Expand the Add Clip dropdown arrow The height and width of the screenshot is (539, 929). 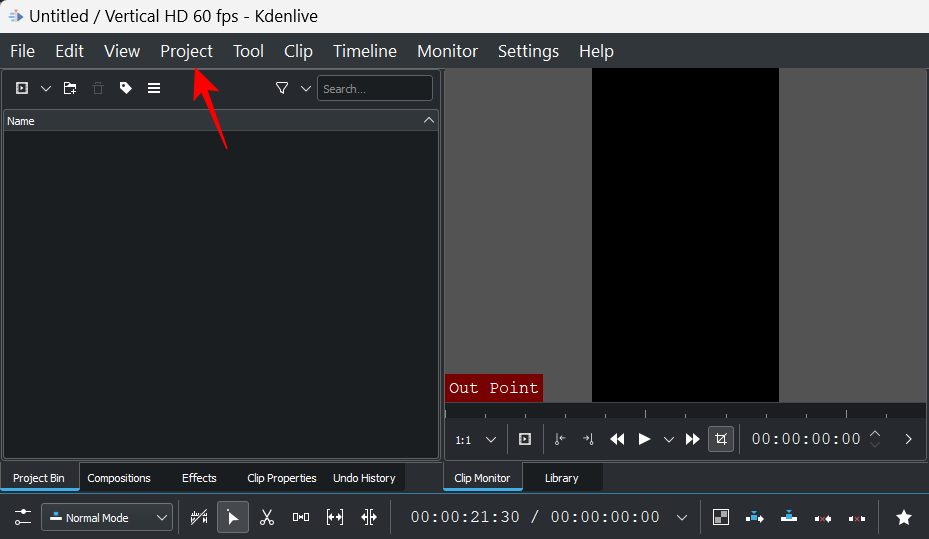[46, 89]
